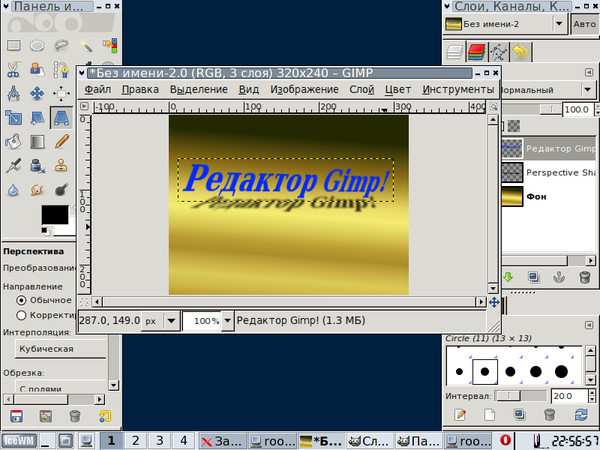Select the Blend gradient tool
Viewport: 600px width, 450px height.
[x=38, y=142]
